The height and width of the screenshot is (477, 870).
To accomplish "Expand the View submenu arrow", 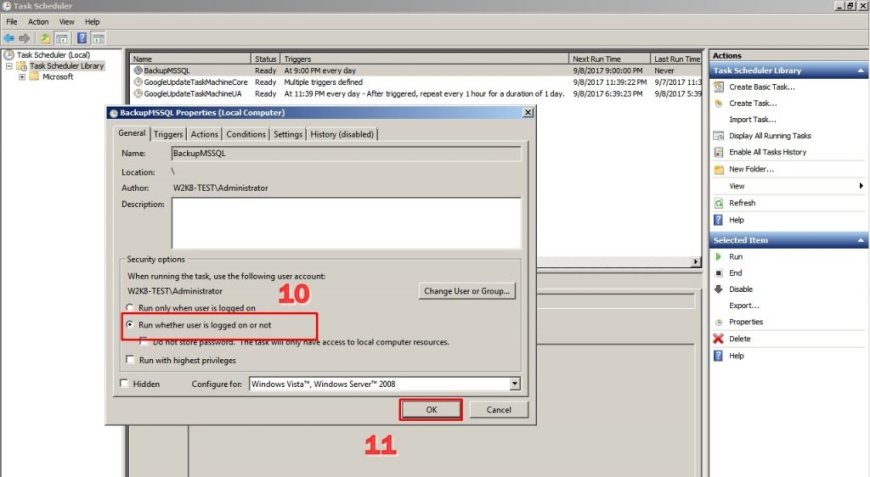I will pyautogui.click(x=861, y=186).
